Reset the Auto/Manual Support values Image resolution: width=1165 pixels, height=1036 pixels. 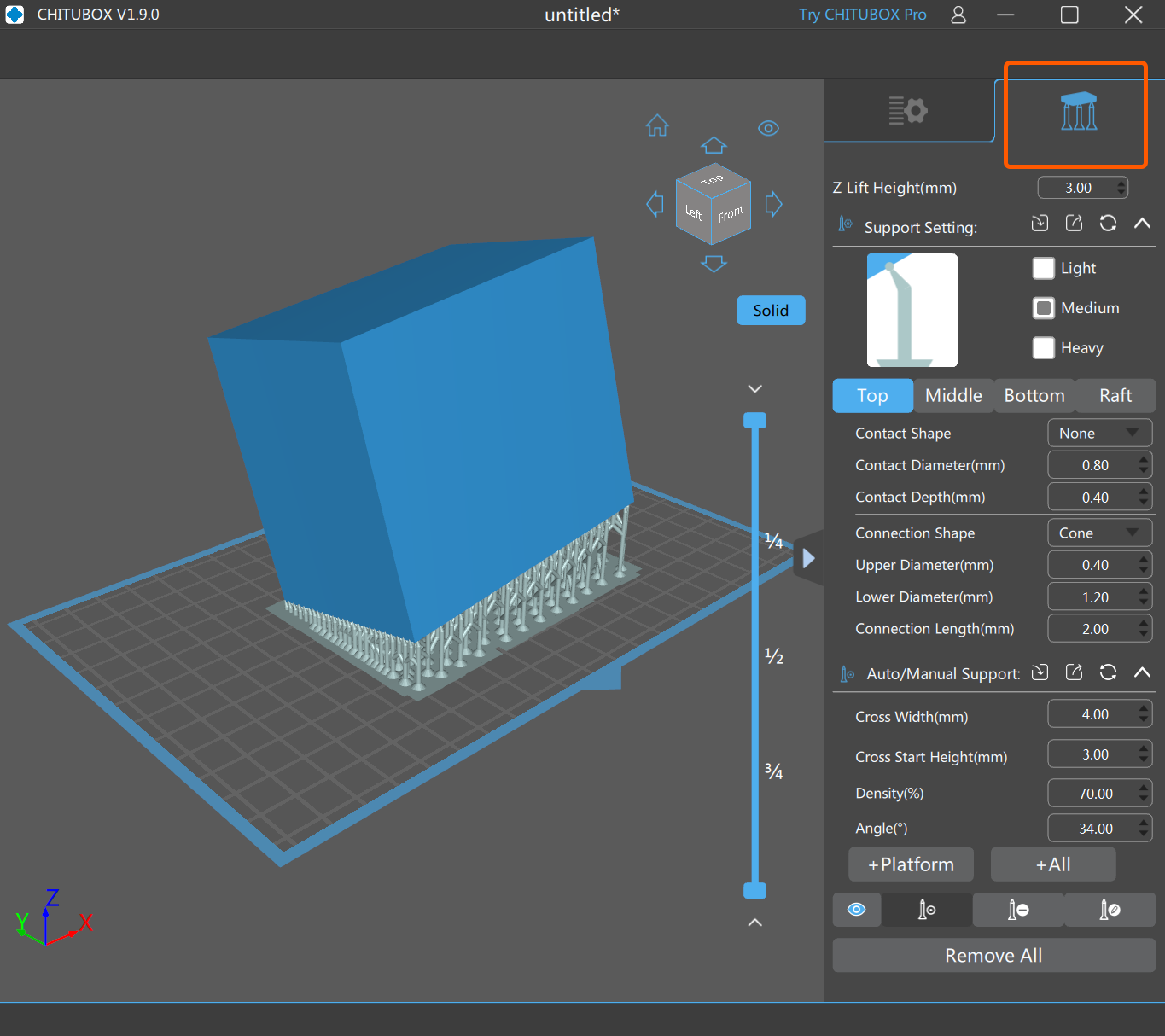(x=1108, y=672)
